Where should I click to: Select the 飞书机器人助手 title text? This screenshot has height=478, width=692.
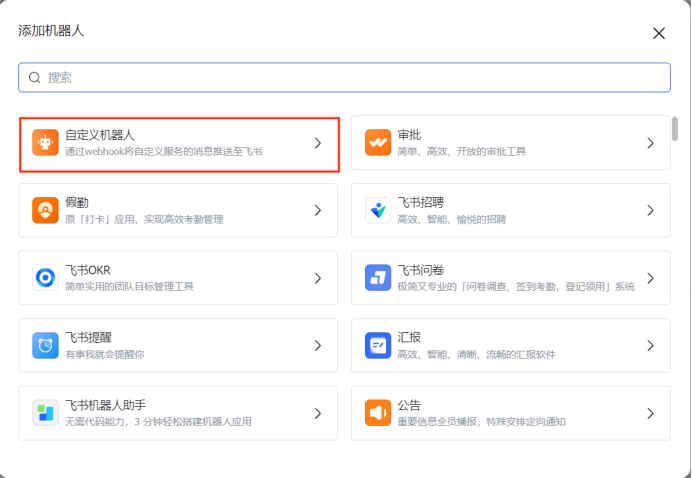click(x=105, y=405)
